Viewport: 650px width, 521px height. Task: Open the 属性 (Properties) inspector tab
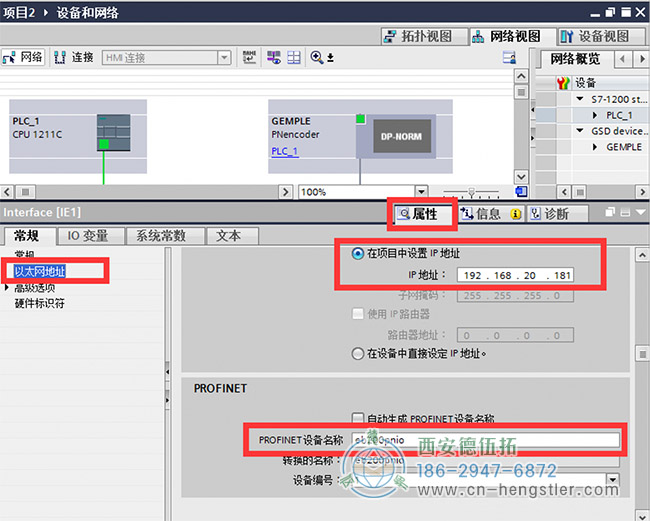pyautogui.click(x=422, y=214)
